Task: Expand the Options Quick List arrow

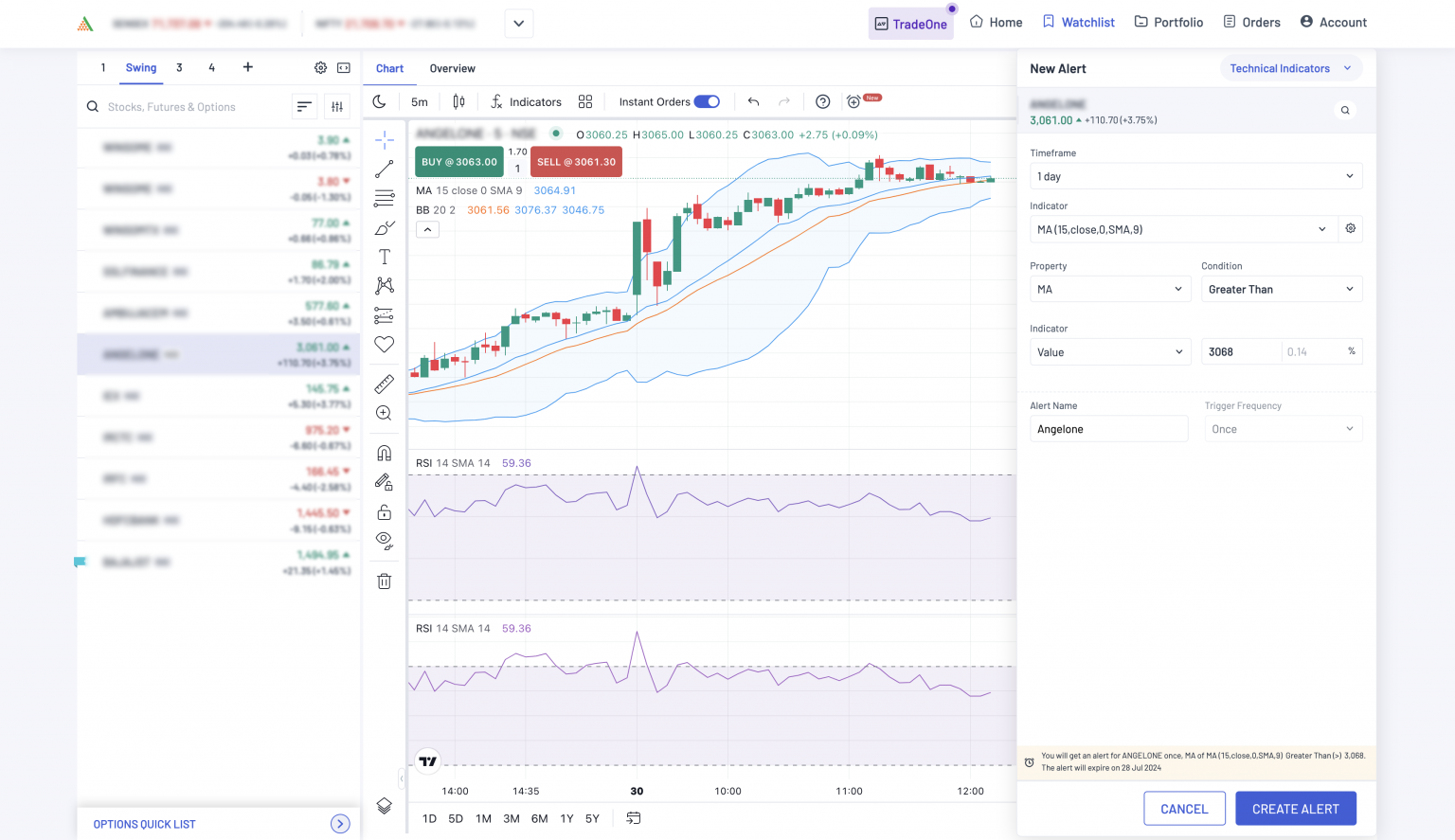Action: coord(340,824)
